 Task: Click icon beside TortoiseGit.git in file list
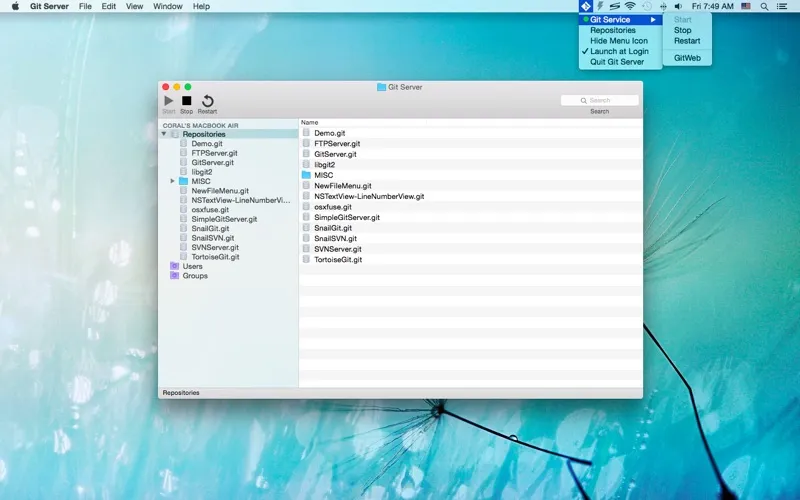coord(306,259)
